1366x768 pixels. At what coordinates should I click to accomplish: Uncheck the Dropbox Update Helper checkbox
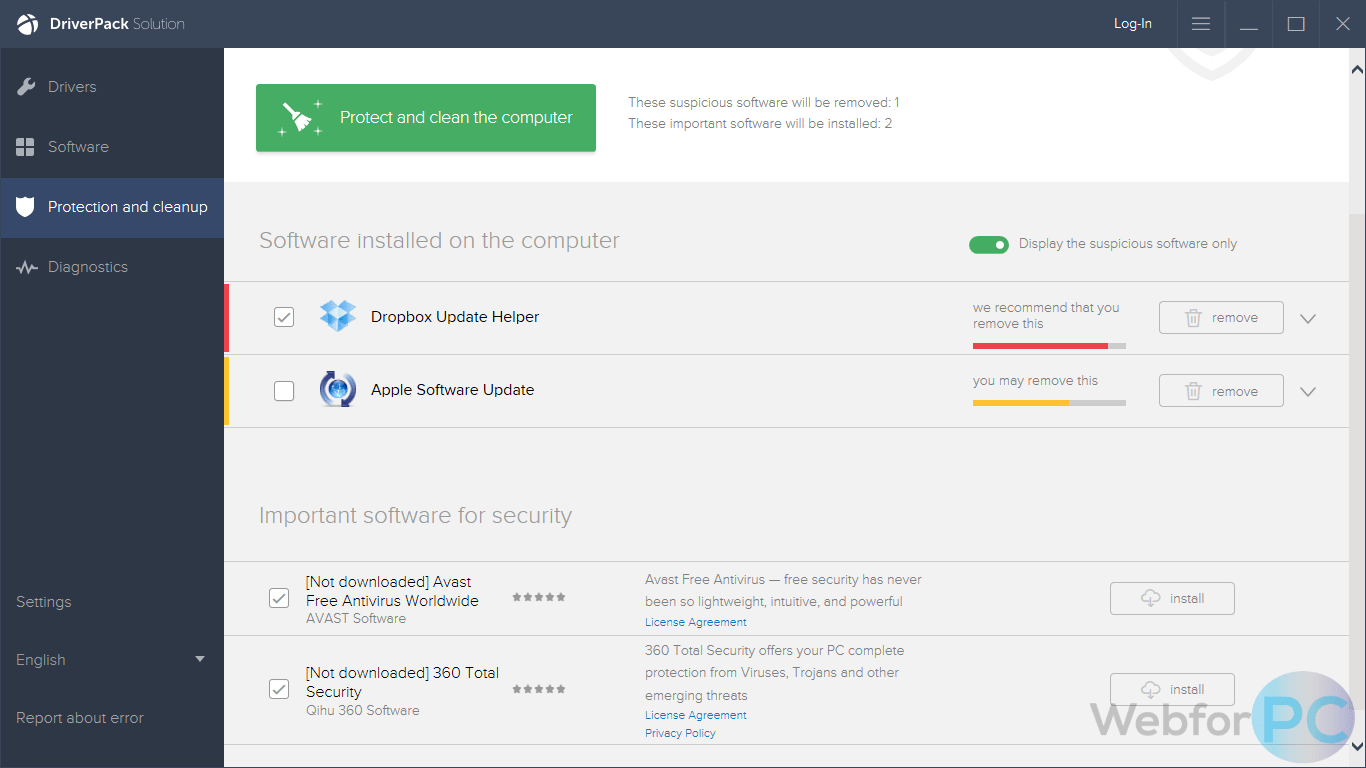coord(284,316)
